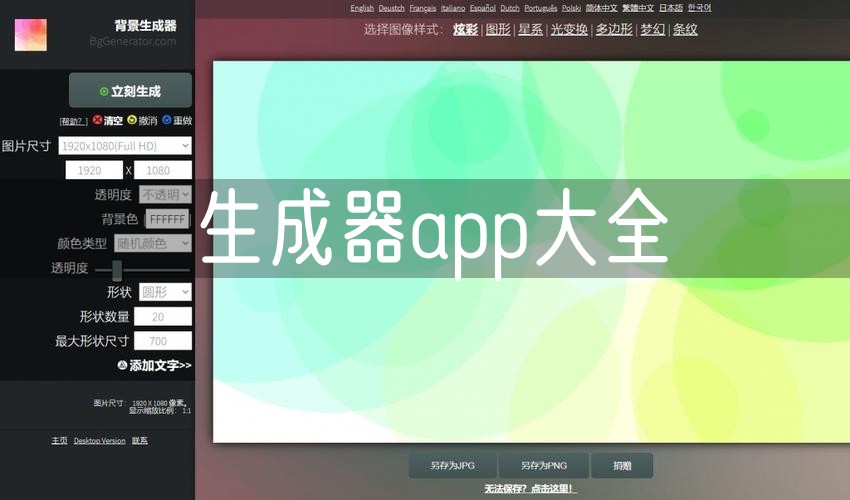This screenshot has width=850, height=500.
Task: Switch language to 日本語
Action: [x=671, y=8]
